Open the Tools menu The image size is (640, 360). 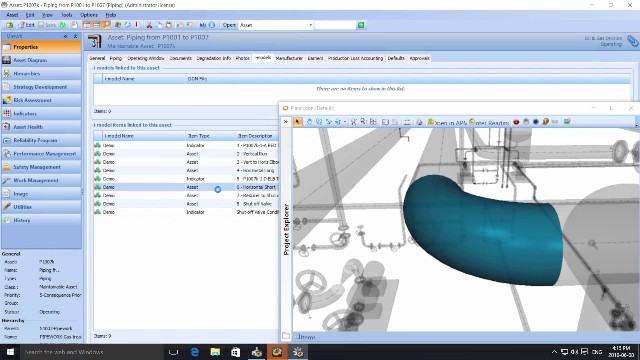pos(67,15)
